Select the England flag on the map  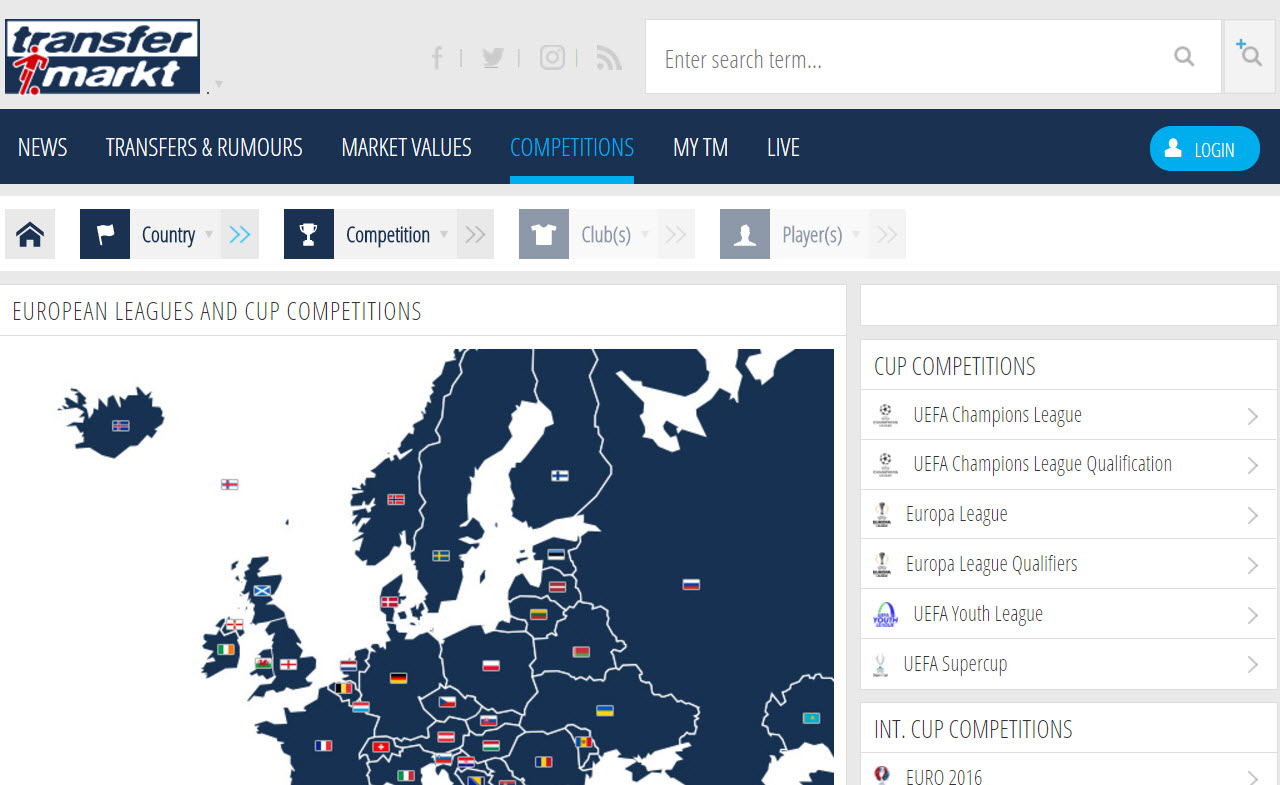tap(288, 664)
